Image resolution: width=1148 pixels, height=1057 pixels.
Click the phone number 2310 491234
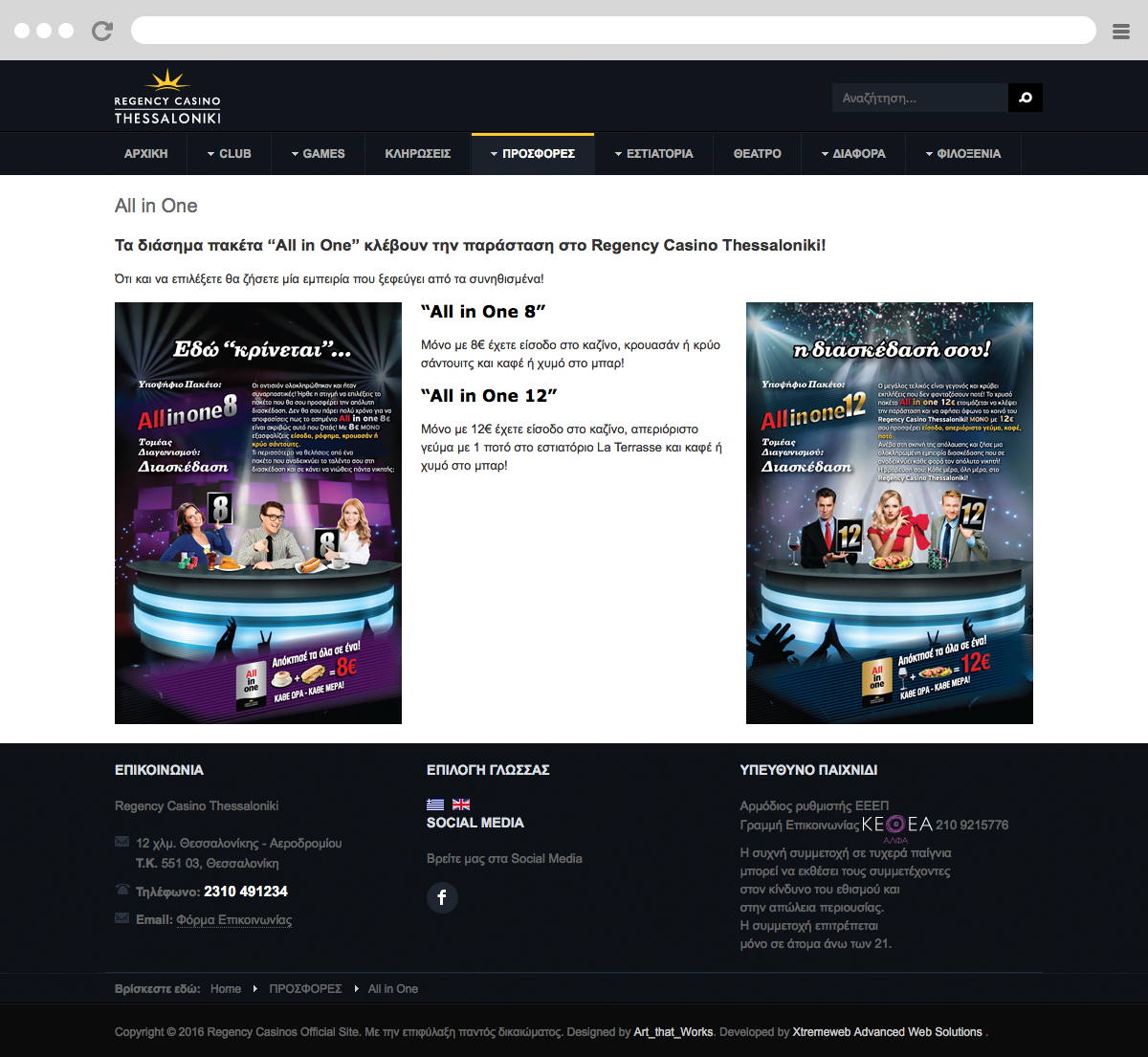coord(246,892)
